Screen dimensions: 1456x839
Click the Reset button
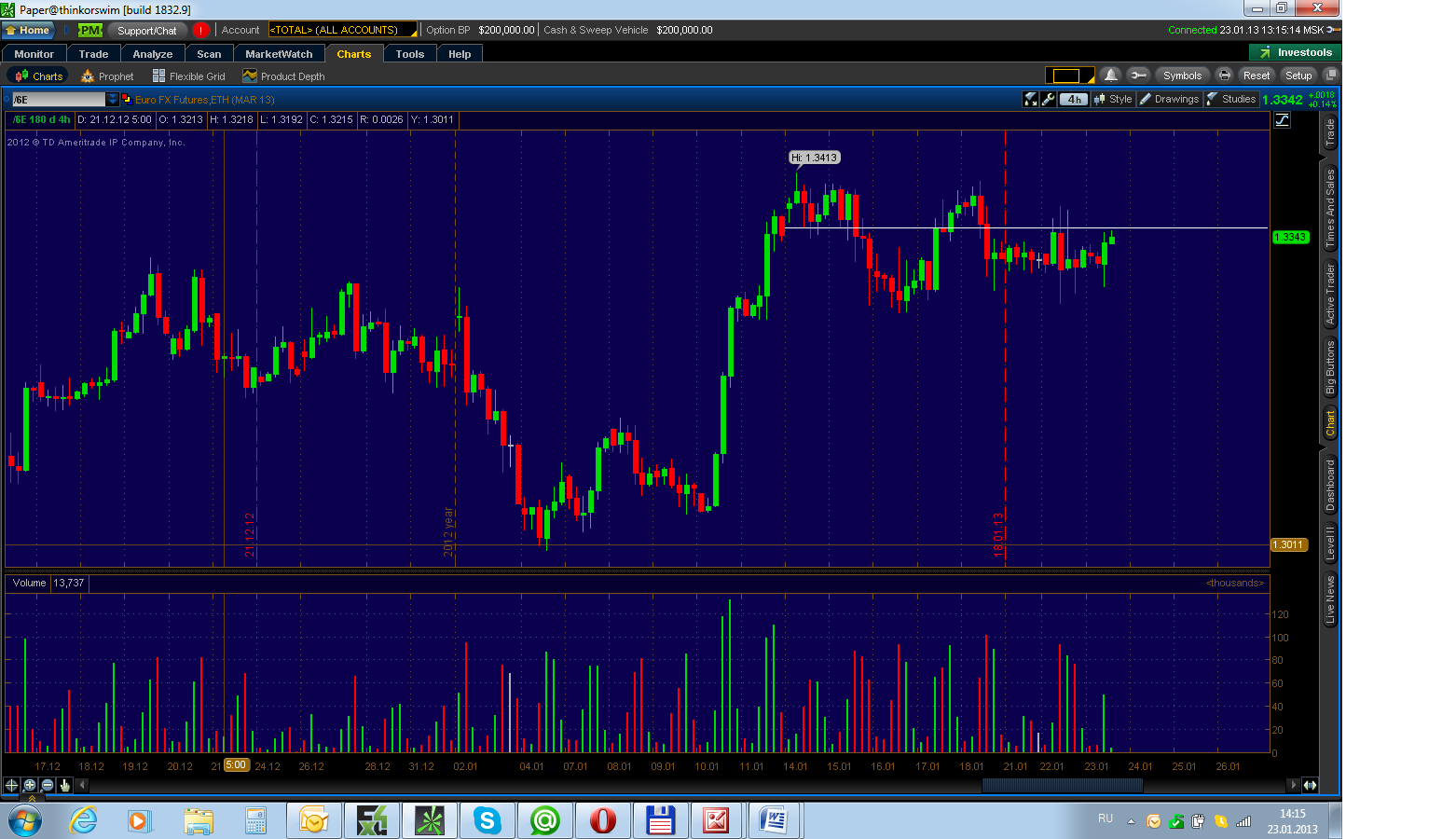pyautogui.click(x=1256, y=76)
